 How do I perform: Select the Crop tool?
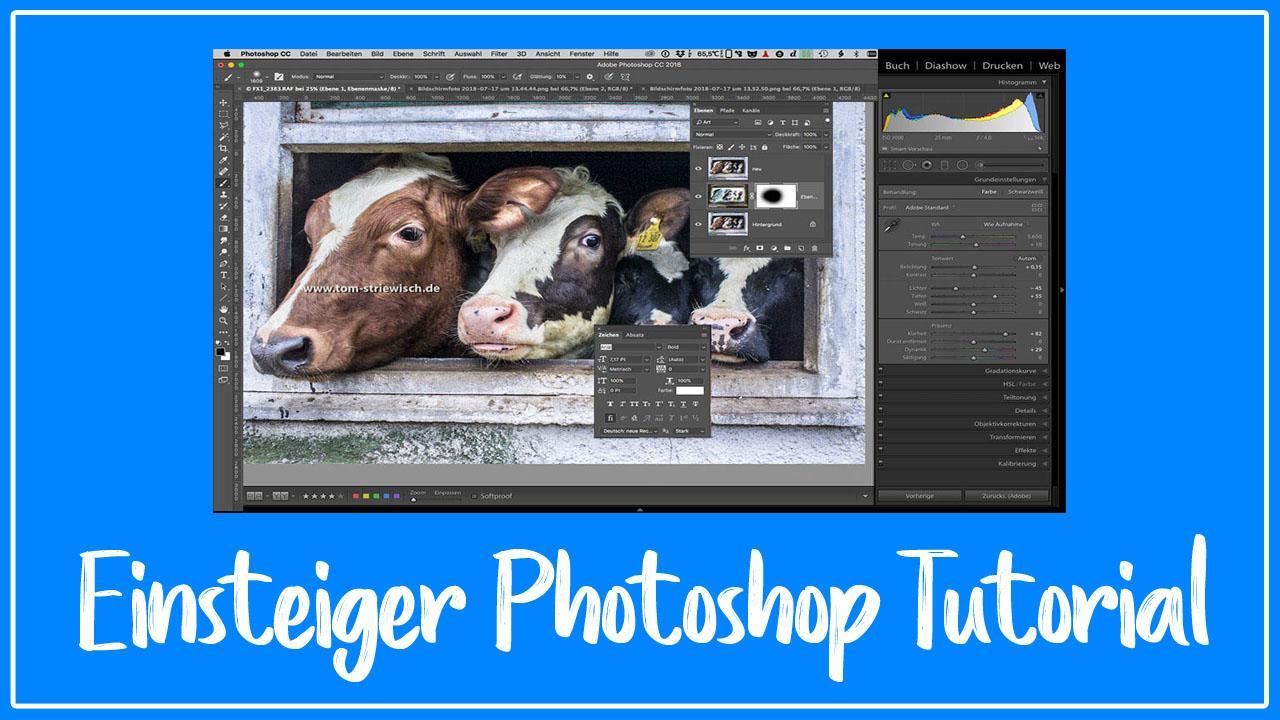point(222,148)
